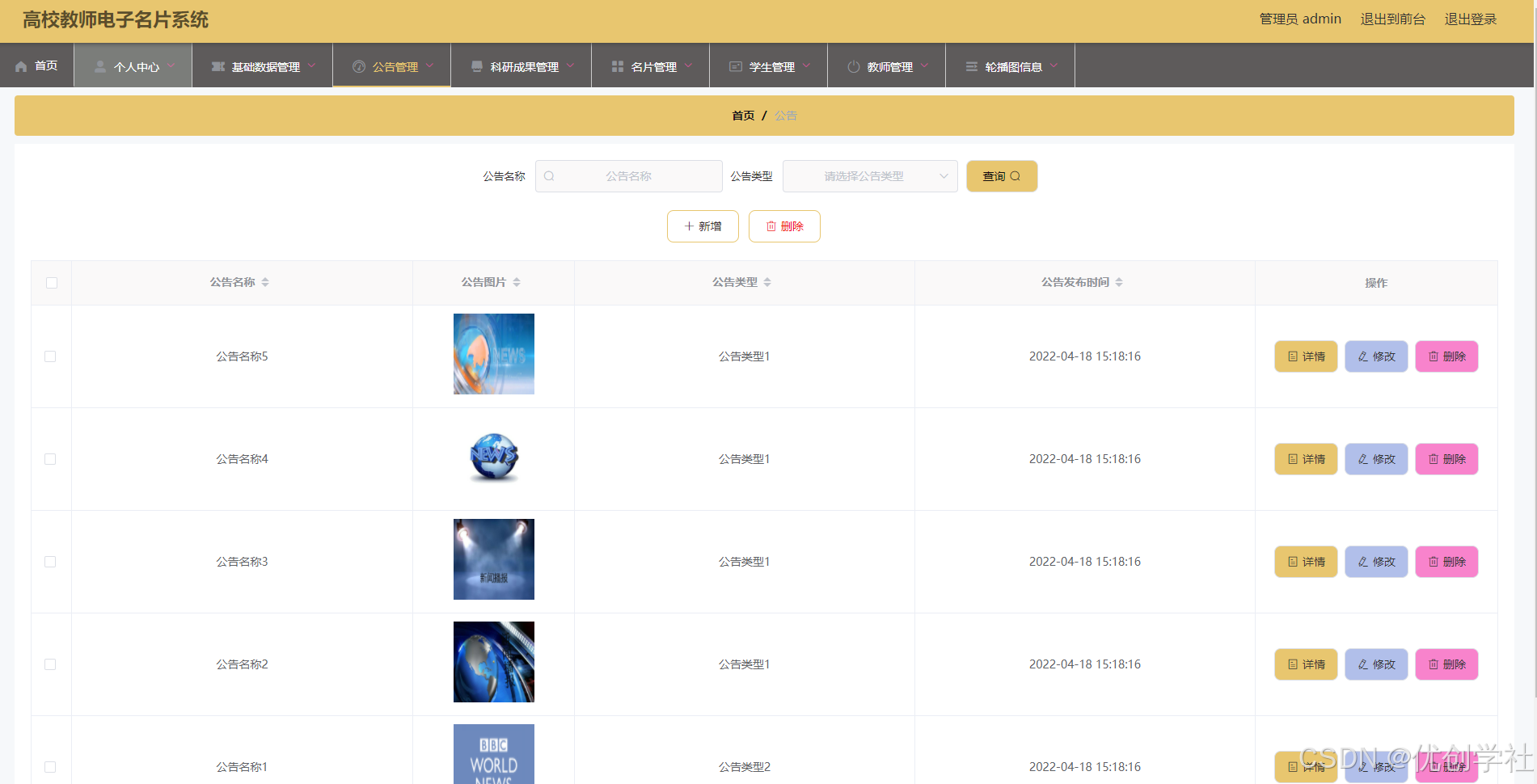Check the row checkbox for 公告名称5
1537x784 pixels.
(x=50, y=356)
